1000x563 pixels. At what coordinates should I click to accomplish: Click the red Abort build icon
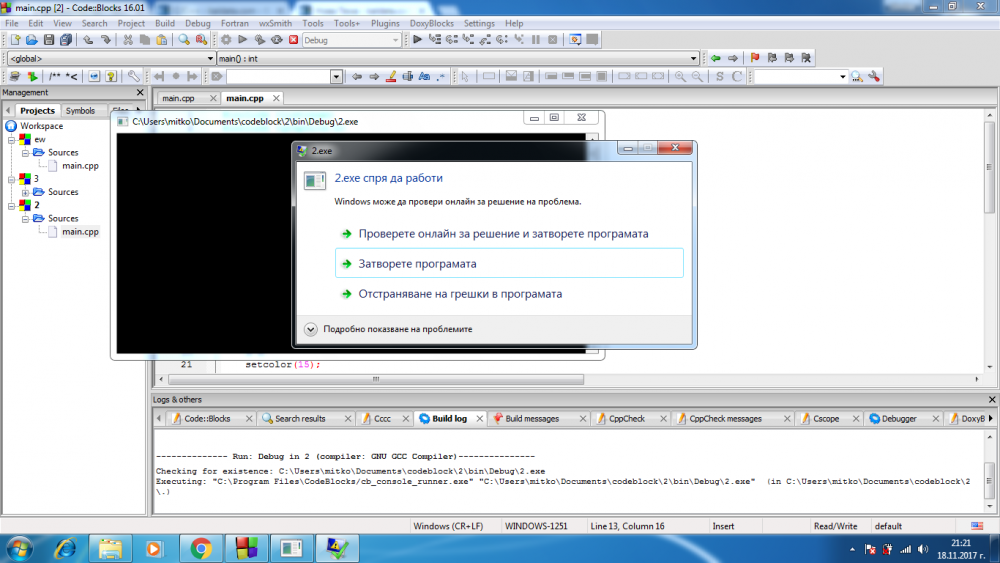tap(293, 40)
